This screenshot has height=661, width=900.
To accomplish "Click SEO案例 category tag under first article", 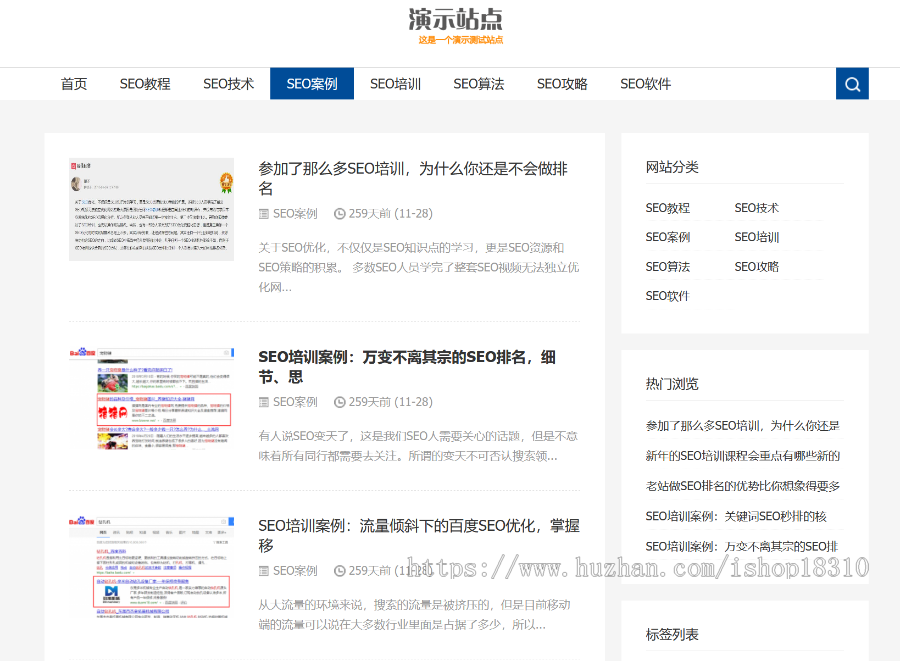I will (x=294, y=213).
